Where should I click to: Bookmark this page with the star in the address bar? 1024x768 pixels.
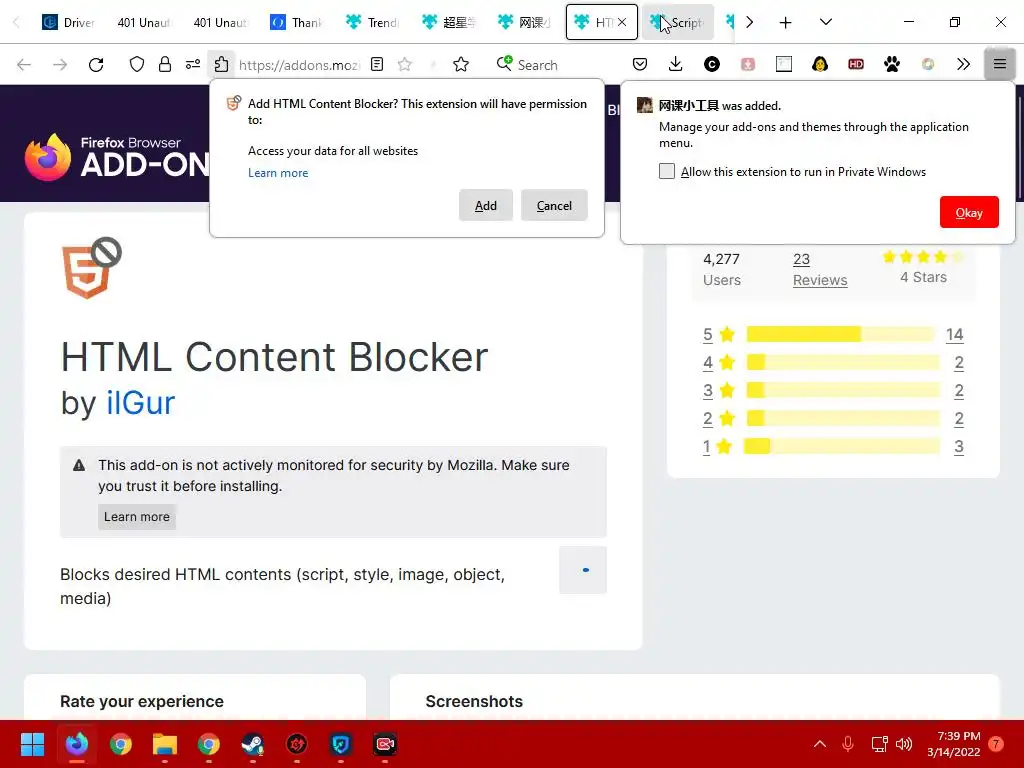coord(405,64)
